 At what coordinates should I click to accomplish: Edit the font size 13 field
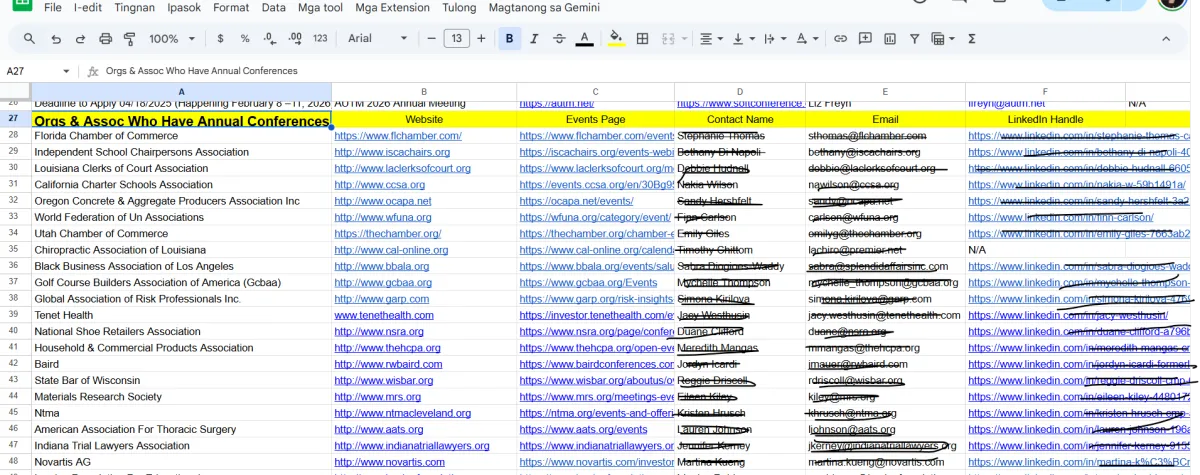pos(456,39)
